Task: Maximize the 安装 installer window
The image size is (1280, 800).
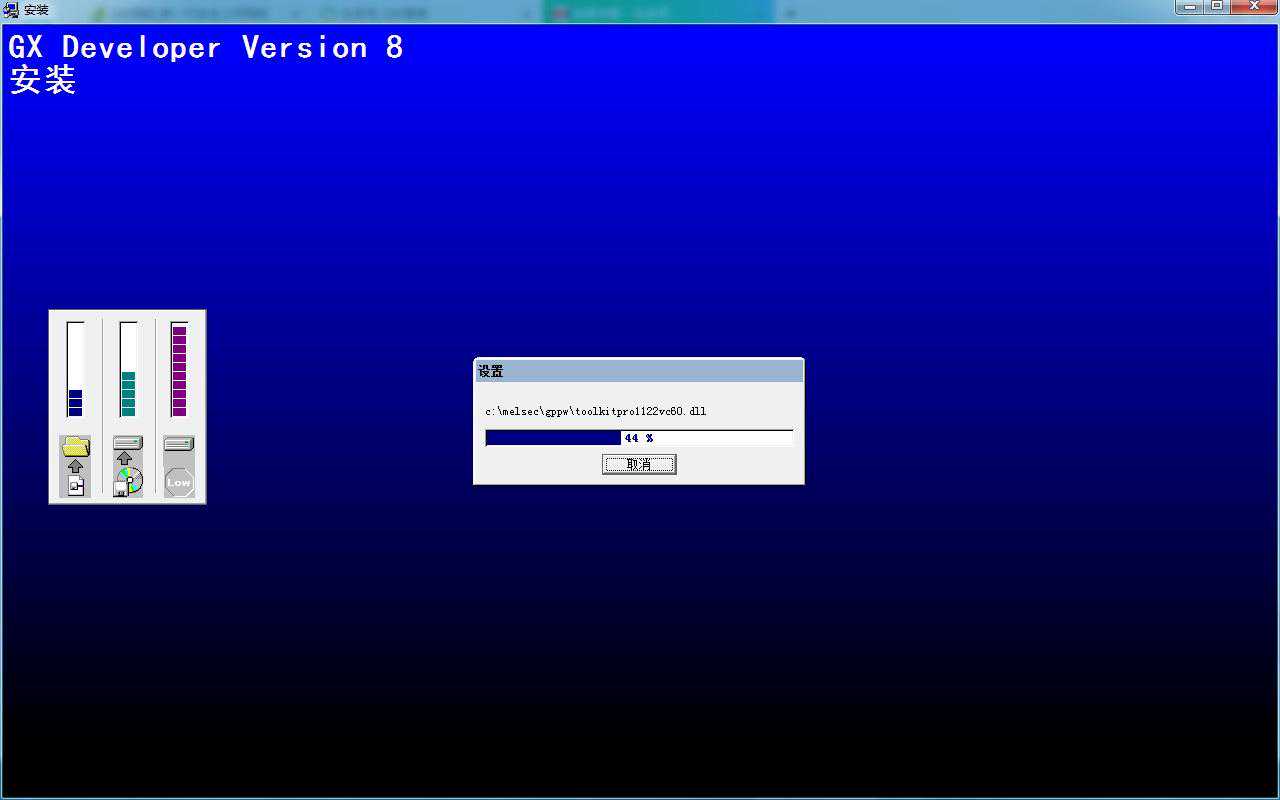Action: (1217, 7)
